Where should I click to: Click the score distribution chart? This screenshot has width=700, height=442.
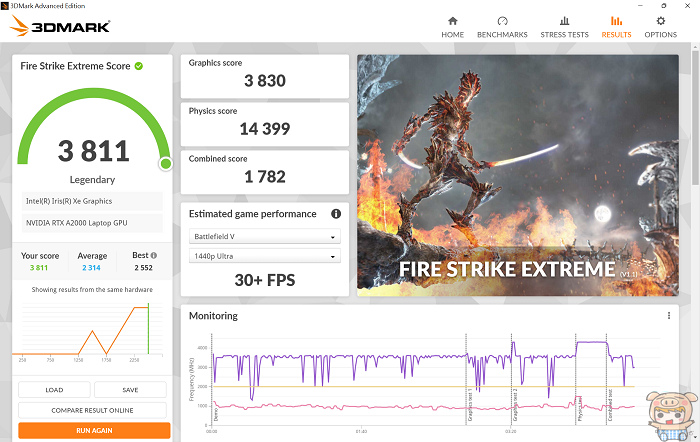[89, 331]
